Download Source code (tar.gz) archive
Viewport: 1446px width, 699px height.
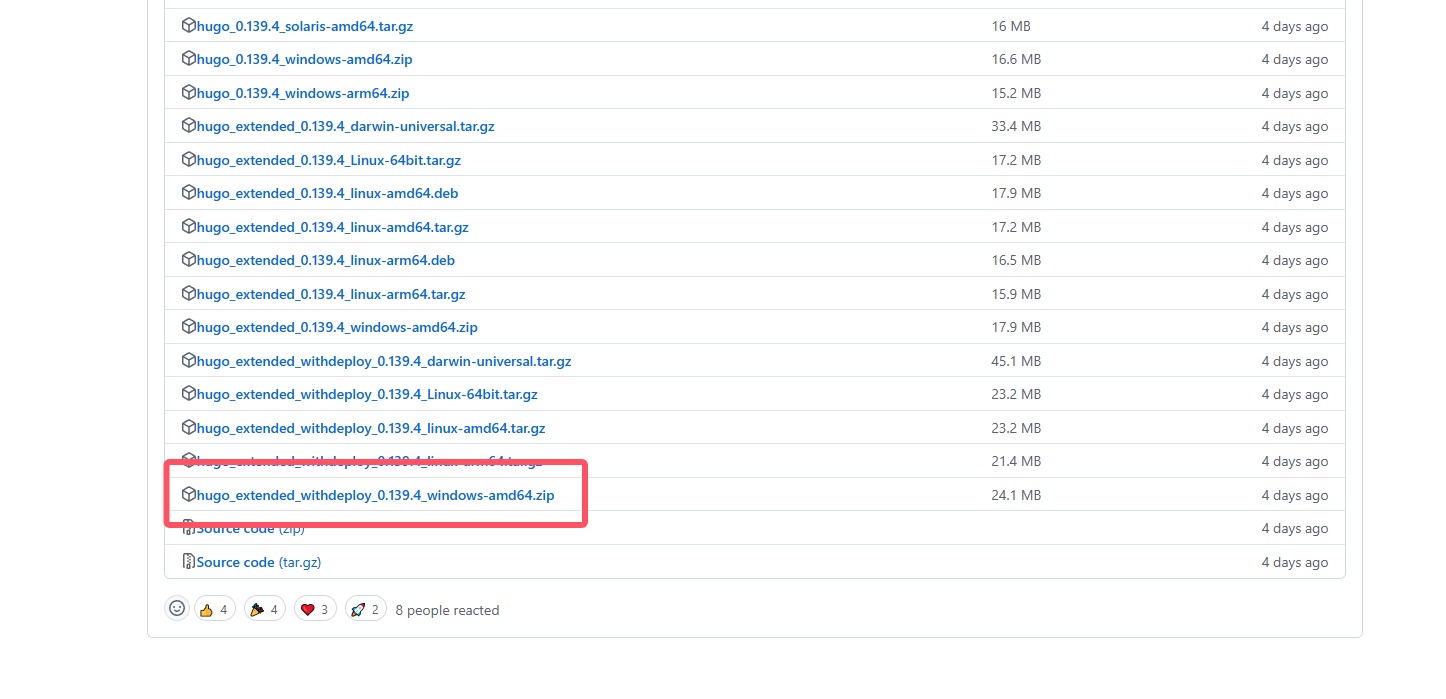258,562
